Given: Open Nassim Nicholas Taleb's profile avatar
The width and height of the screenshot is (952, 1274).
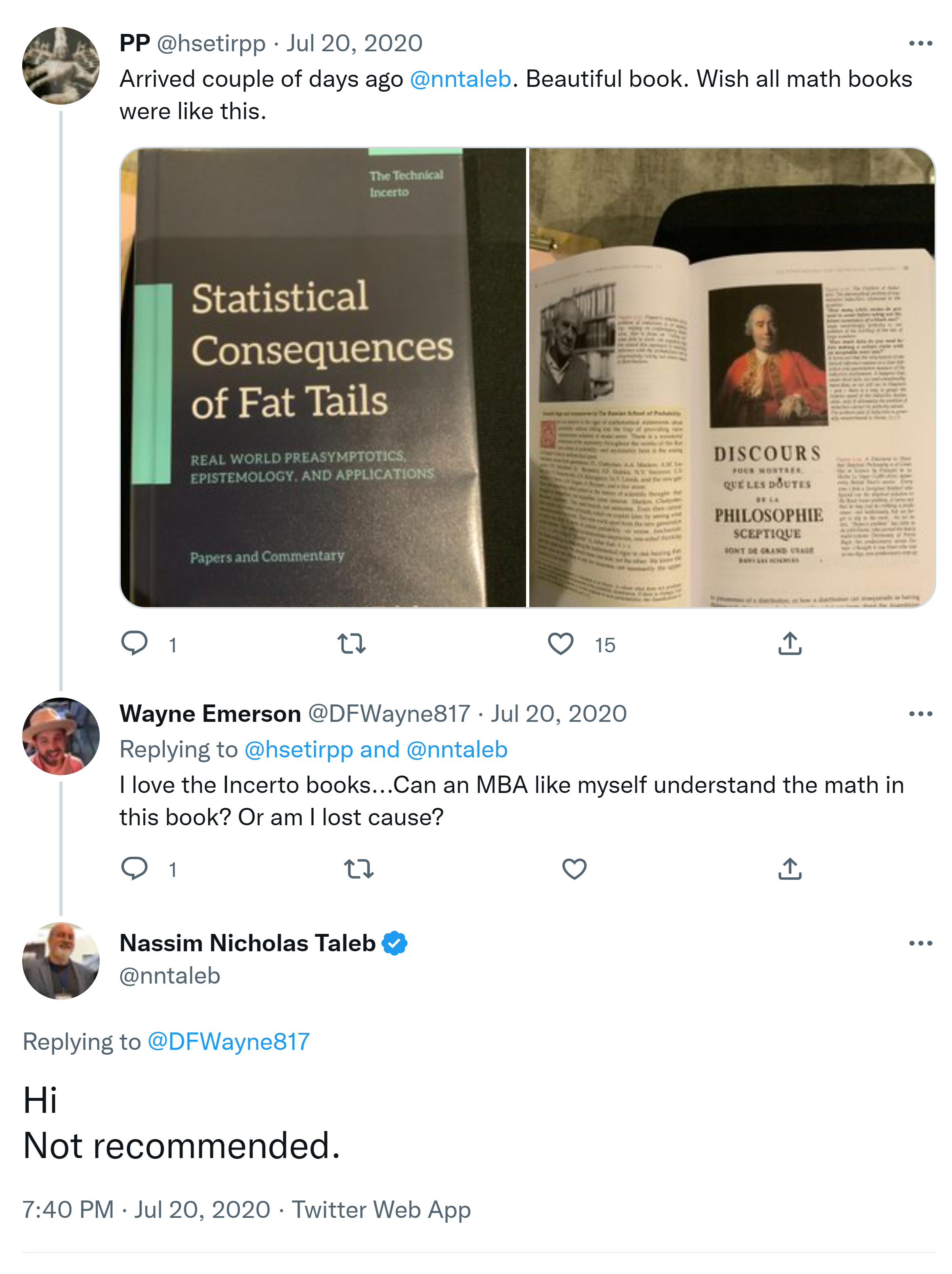Looking at the screenshot, I should 61,961.
